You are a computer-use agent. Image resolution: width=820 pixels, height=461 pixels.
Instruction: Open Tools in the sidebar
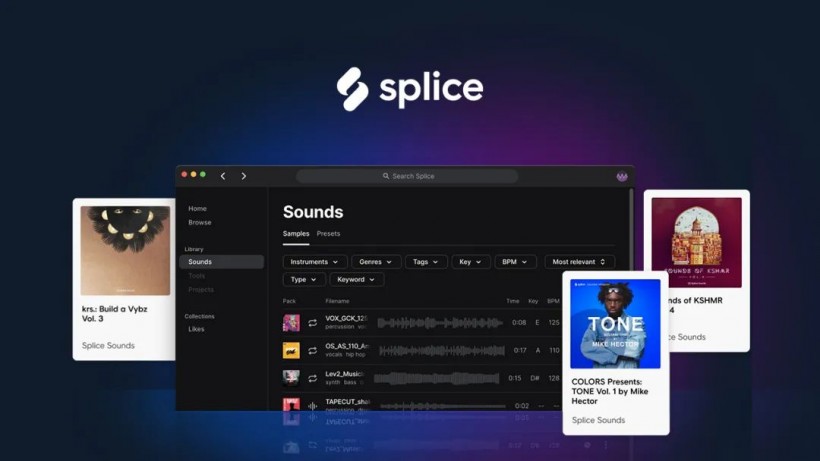pos(197,275)
